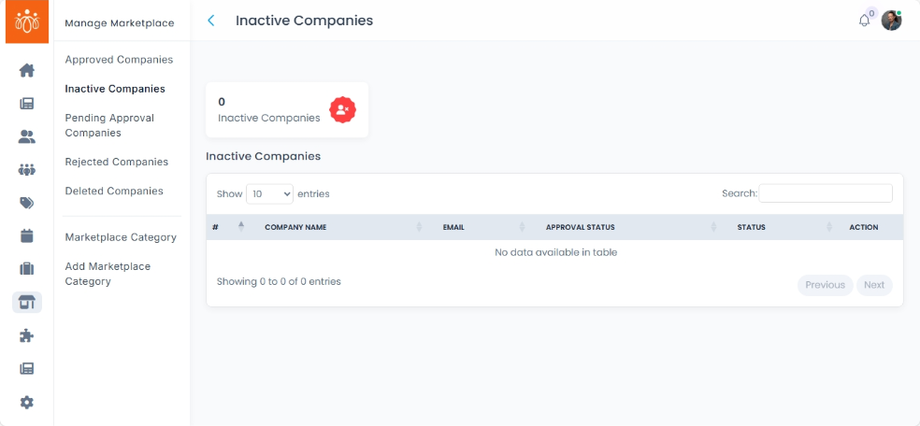Select Pending Approval Companies menu item
This screenshot has height=426, width=920.
tap(110, 125)
